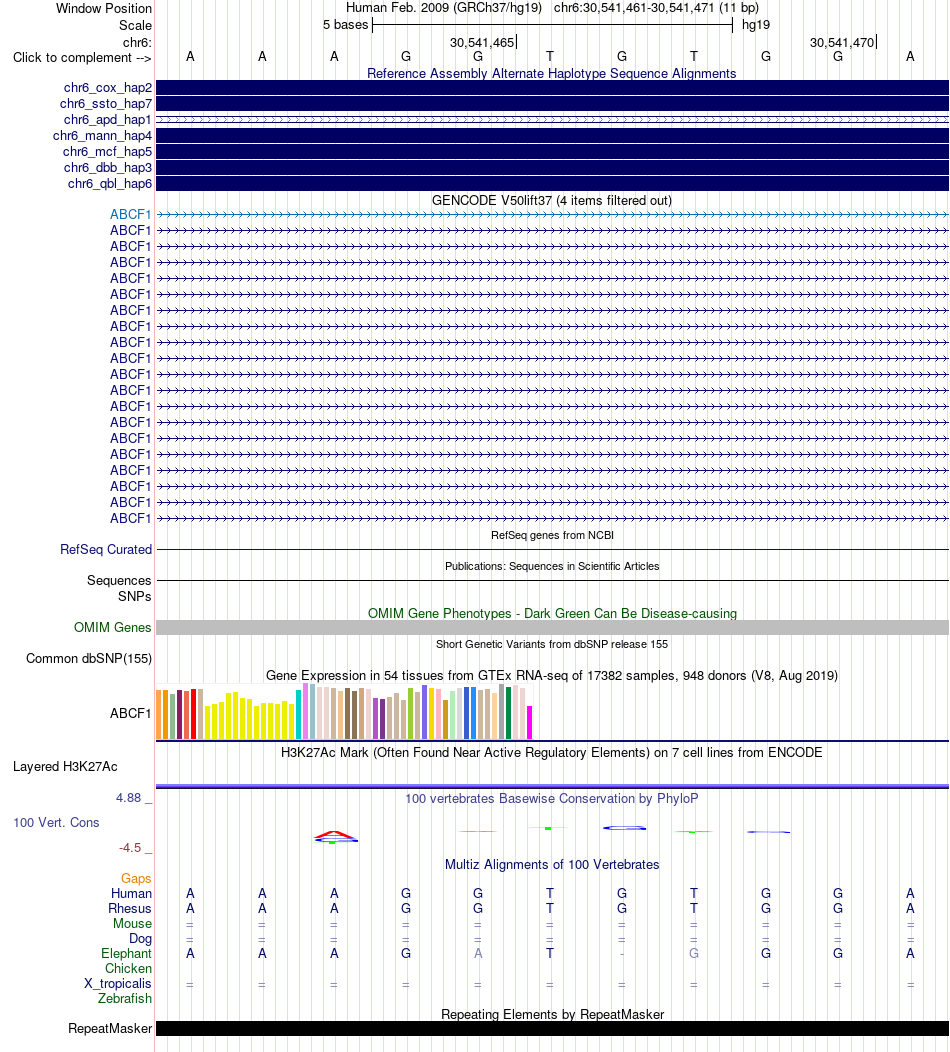Click the gray OMIM Genes item bar

[552, 627]
